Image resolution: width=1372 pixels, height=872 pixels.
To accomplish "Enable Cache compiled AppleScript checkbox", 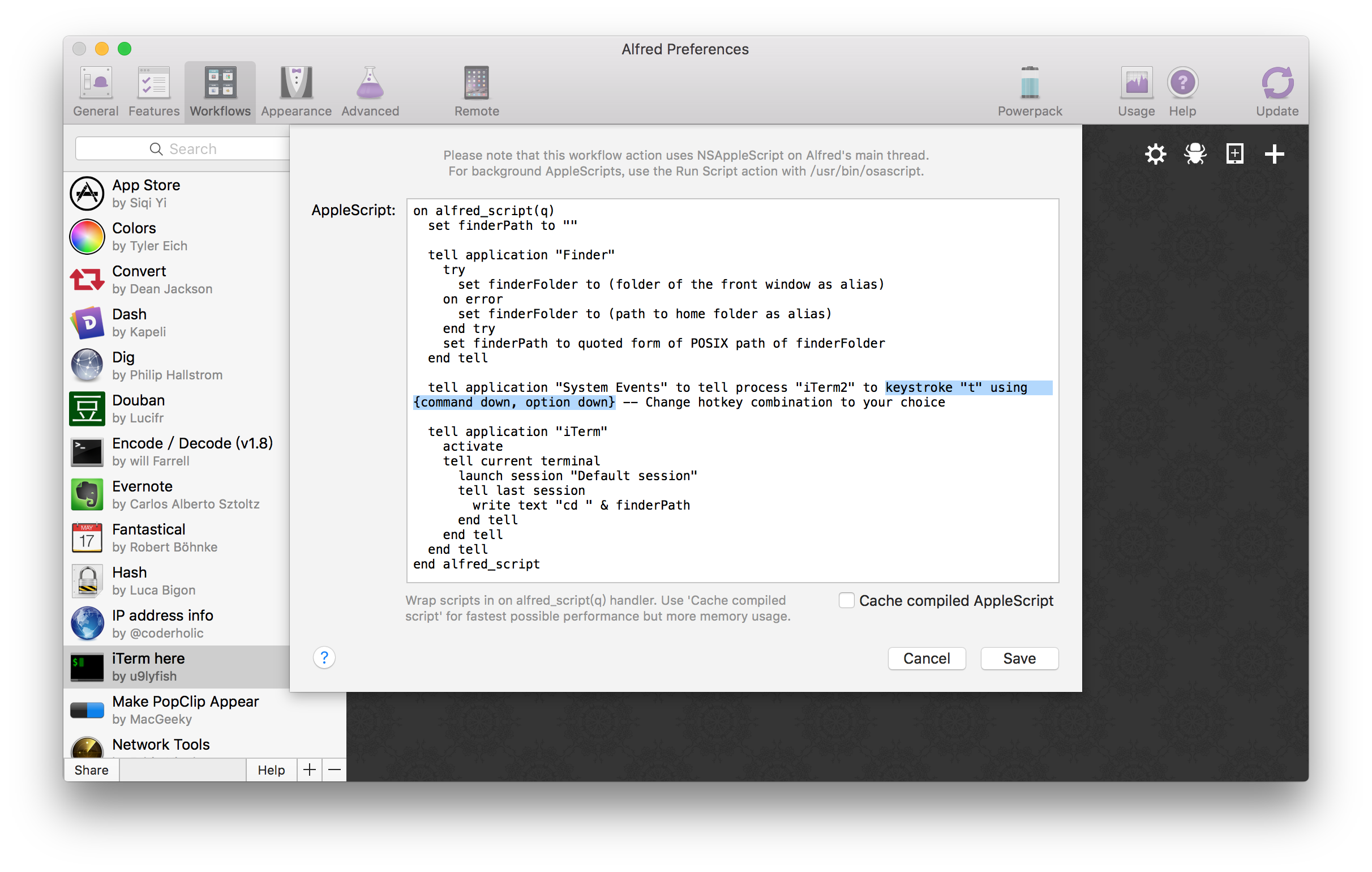I will pos(846,600).
